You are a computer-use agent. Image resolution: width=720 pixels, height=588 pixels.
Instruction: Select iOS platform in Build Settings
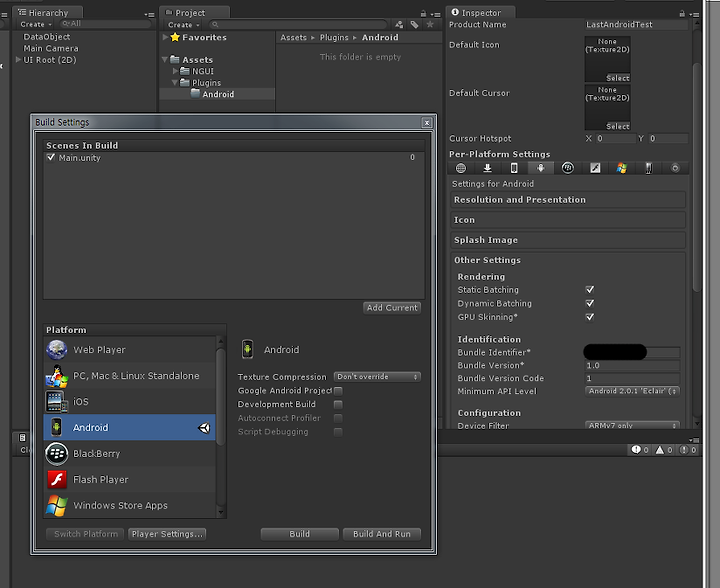[x=129, y=402]
